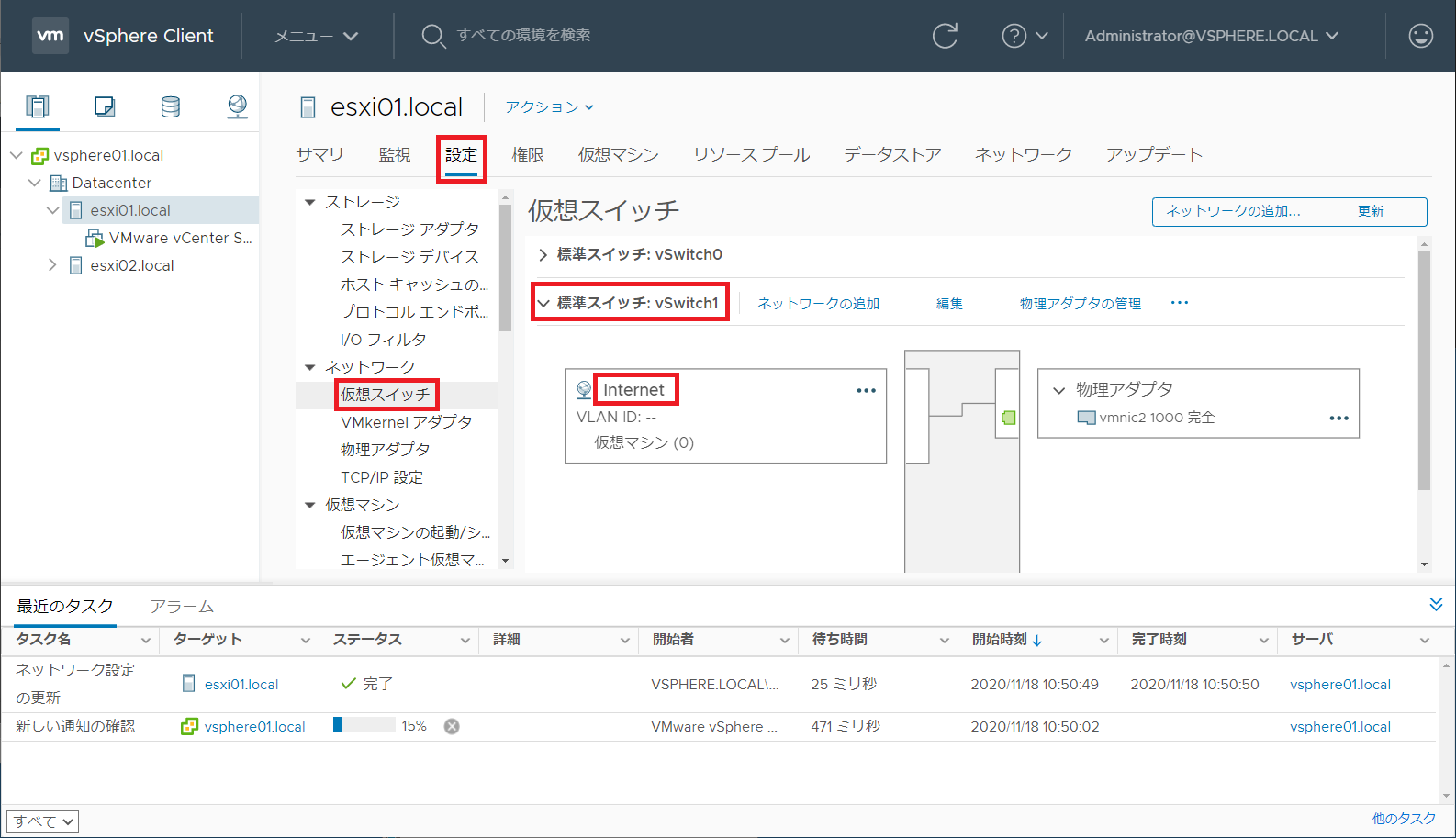
Task: Collapse the recent tasks panel chevrons
Action: pos(1436,604)
